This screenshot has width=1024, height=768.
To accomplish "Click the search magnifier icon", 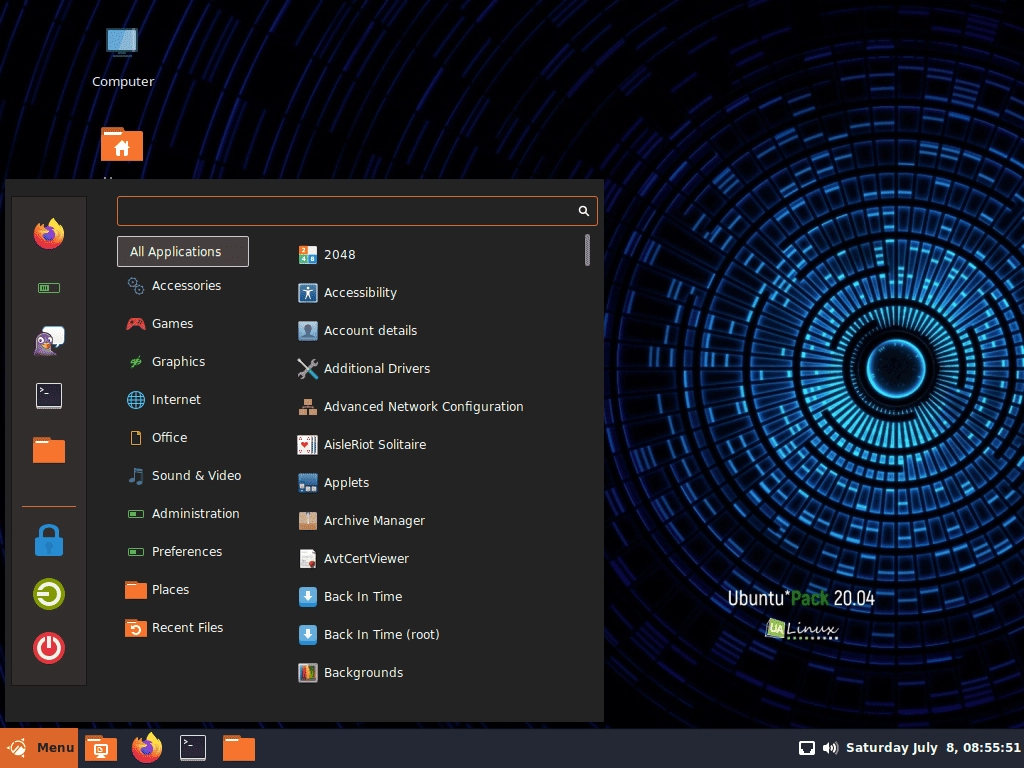I will click(583, 211).
